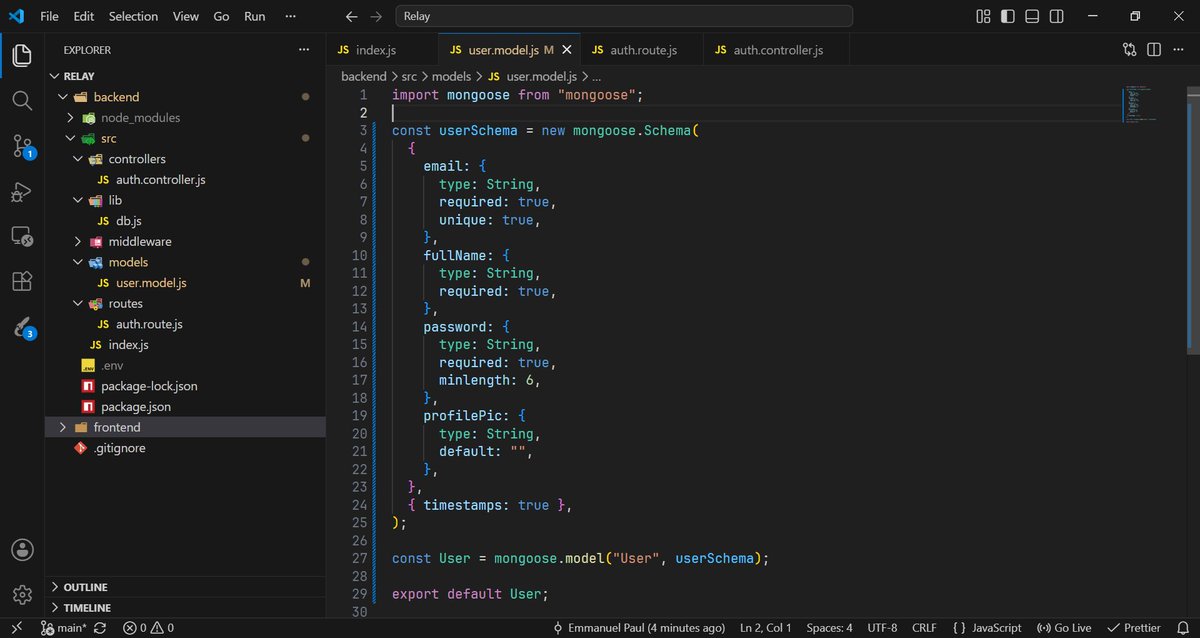Collapse the models folder
1200x638 pixels.
pos(185,262)
